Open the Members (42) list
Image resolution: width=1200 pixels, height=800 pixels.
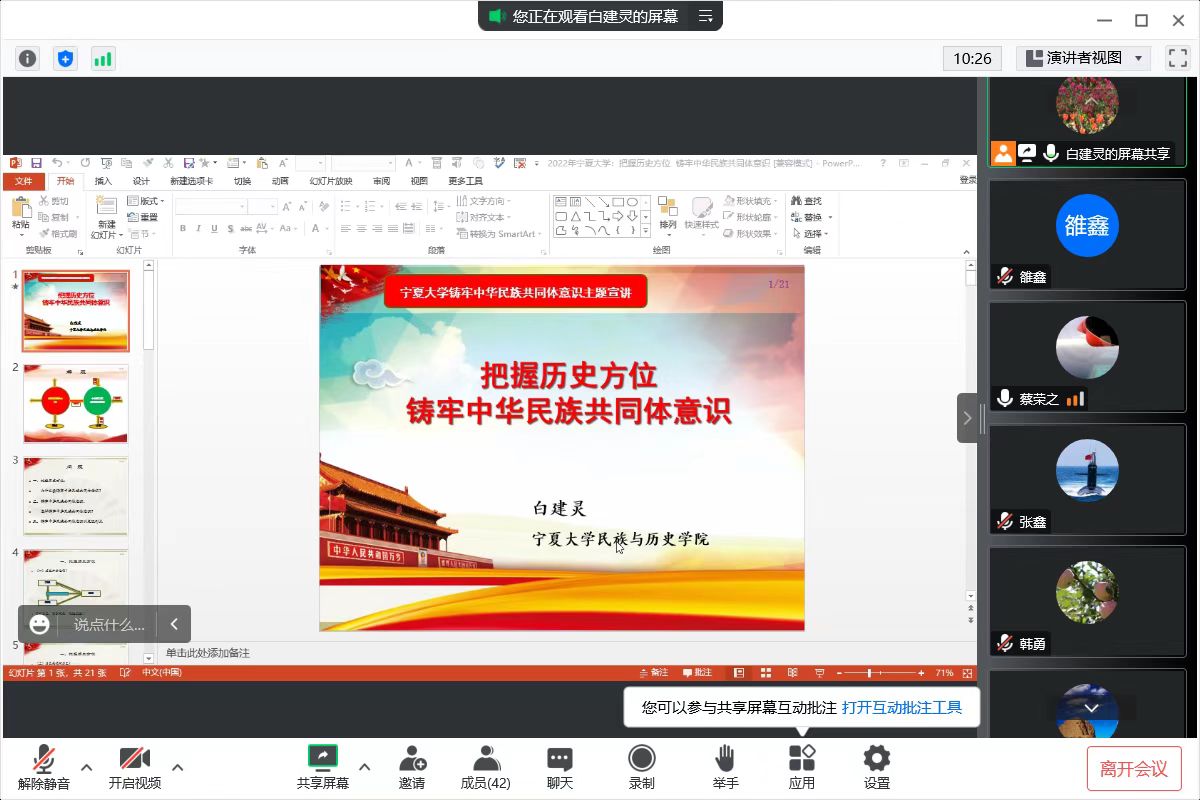[486, 767]
